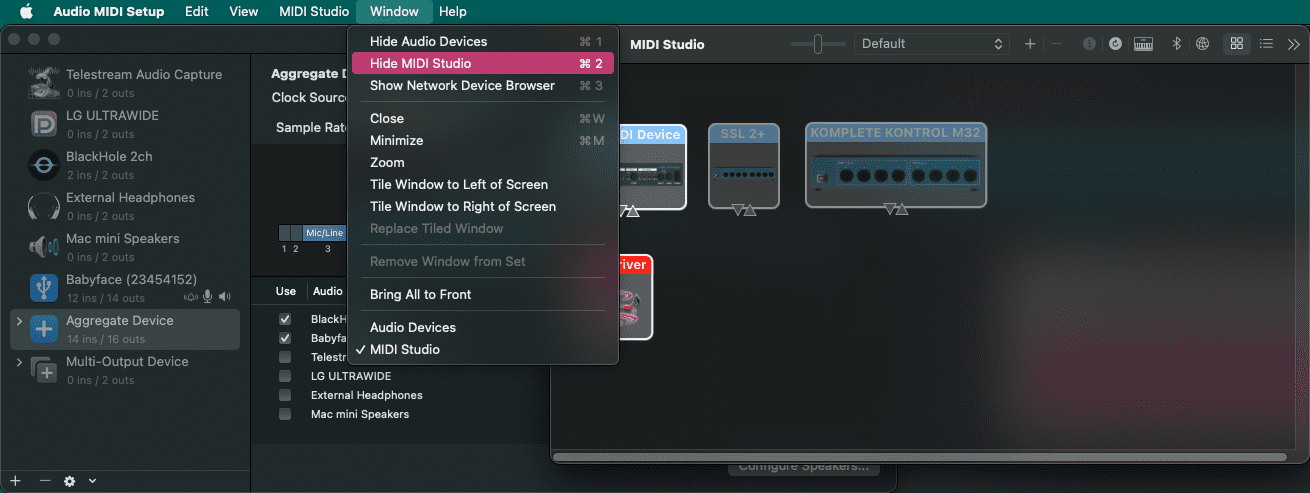Viewport: 1310px width, 493px height.
Task: Open the View menu in menu bar
Action: click(243, 12)
